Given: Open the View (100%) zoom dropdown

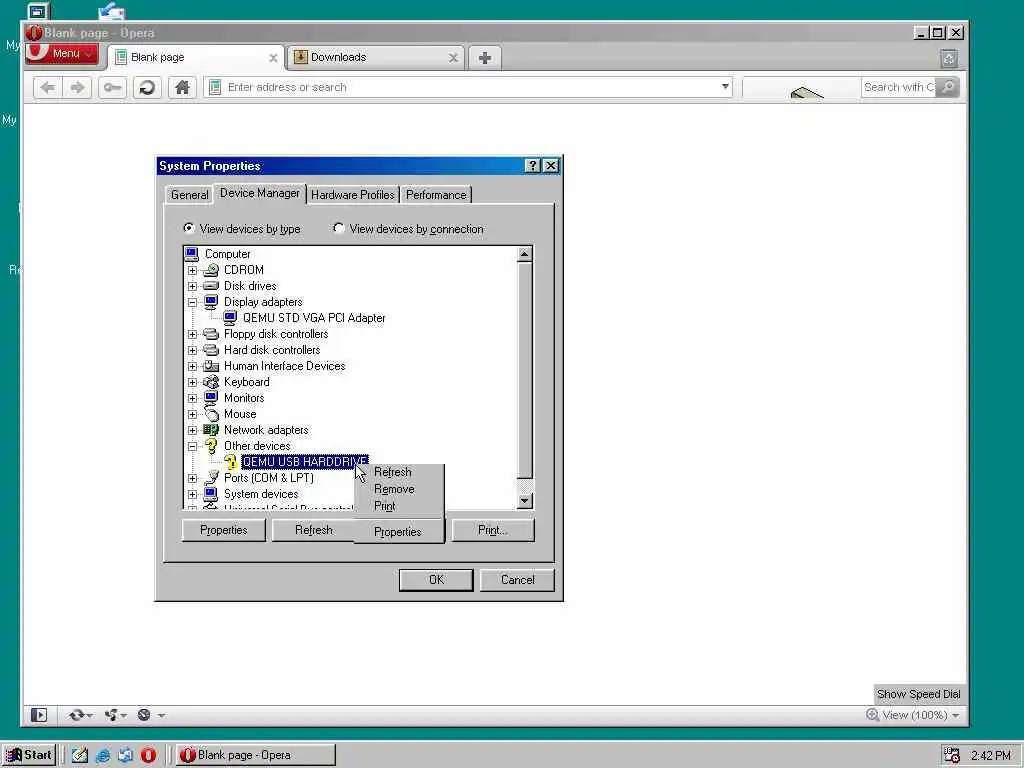Looking at the screenshot, I should [913, 715].
